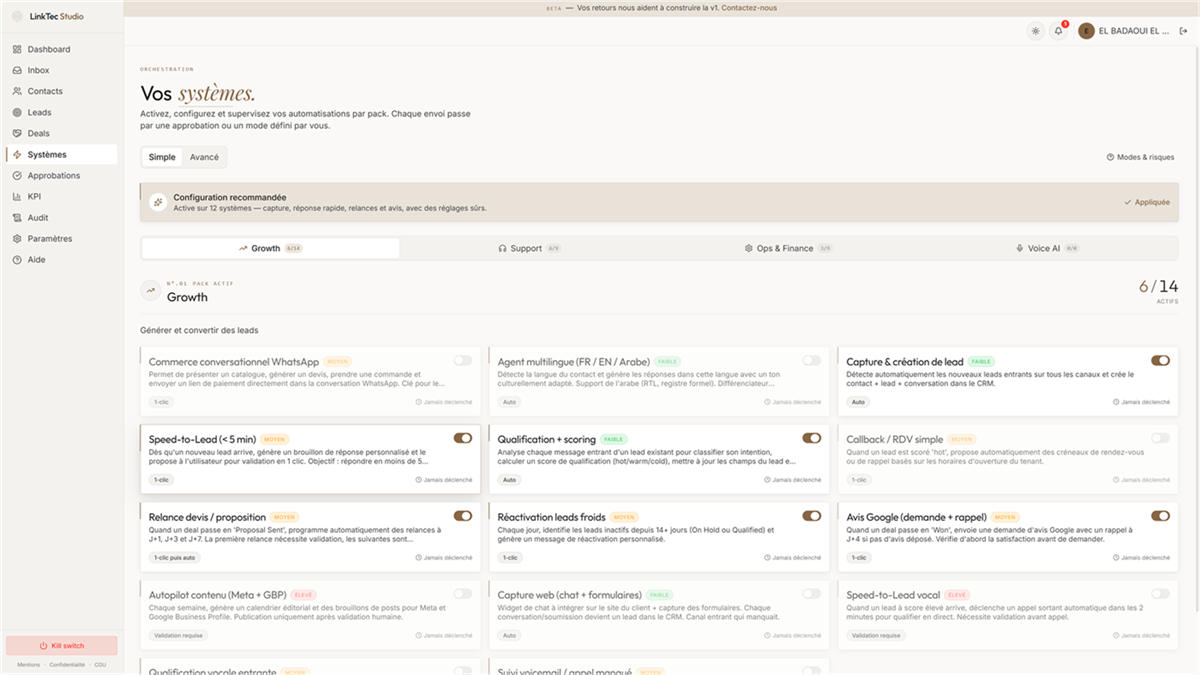Toggle Commerce conversationnel WhatsApp switch
1200x675 pixels.
(x=462, y=360)
